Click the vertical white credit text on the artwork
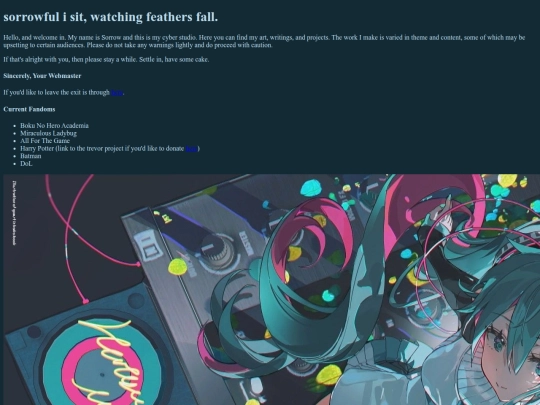Image resolution: width=540 pixels, height=405 pixels. point(14,213)
